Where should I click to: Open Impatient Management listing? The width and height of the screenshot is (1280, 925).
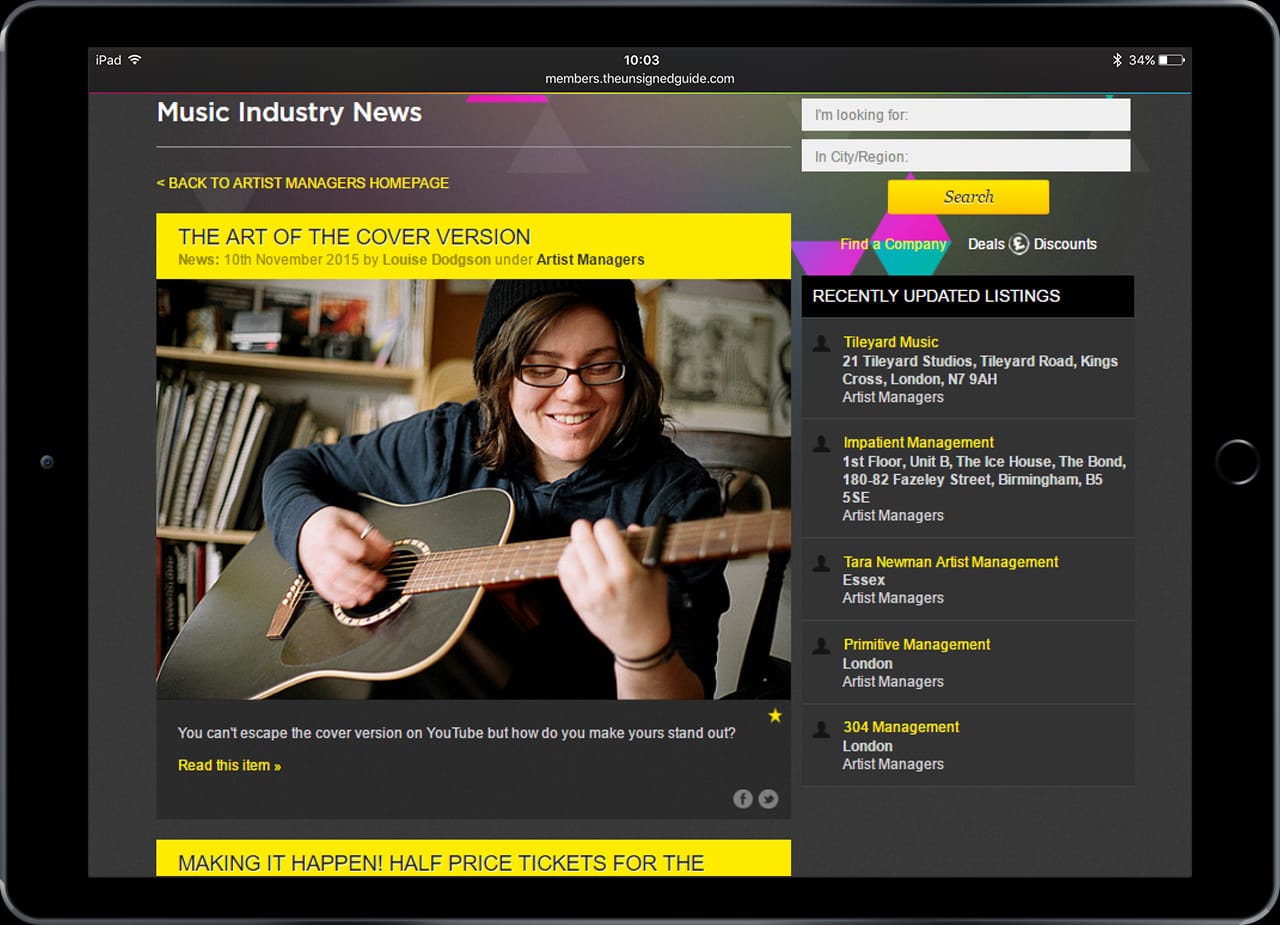[918, 443]
